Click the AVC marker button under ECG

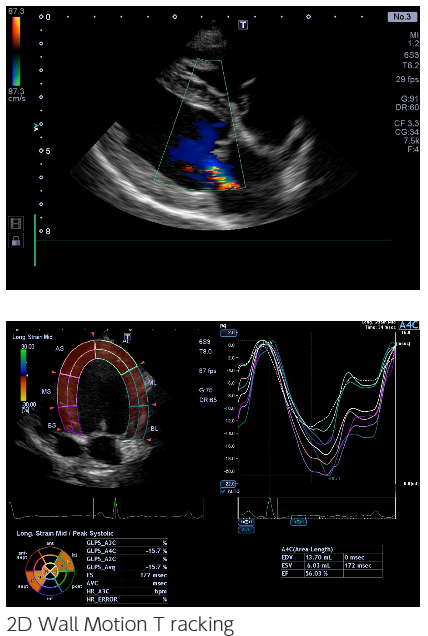(246, 530)
